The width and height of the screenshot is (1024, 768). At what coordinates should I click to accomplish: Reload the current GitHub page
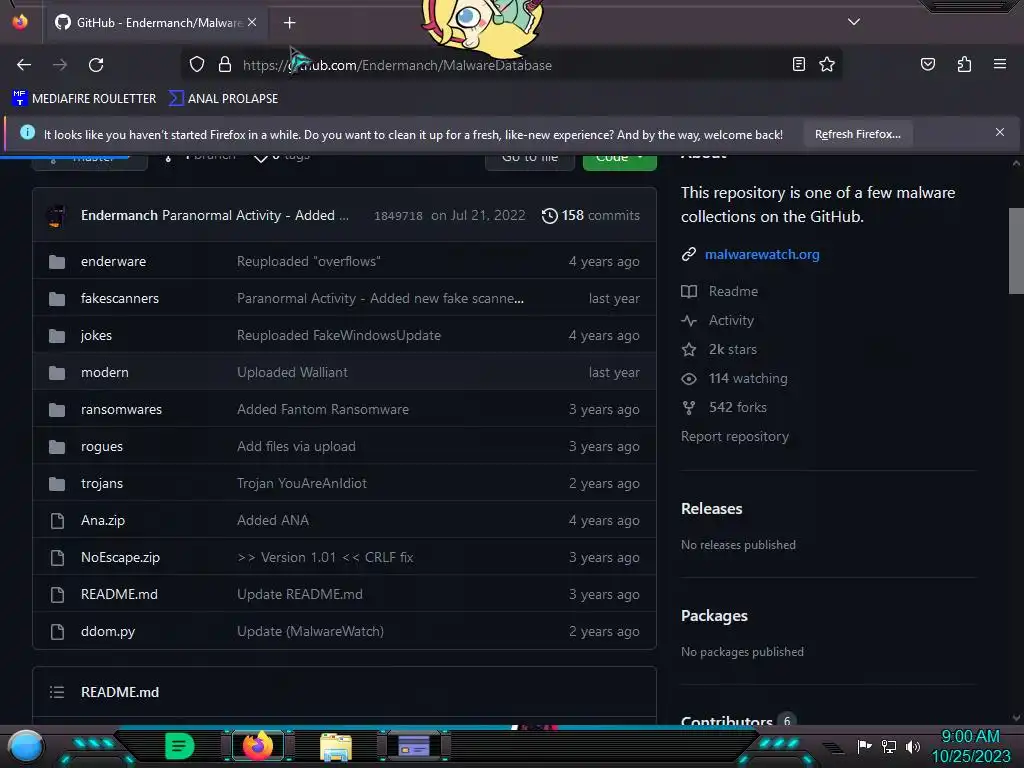click(x=96, y=65)
